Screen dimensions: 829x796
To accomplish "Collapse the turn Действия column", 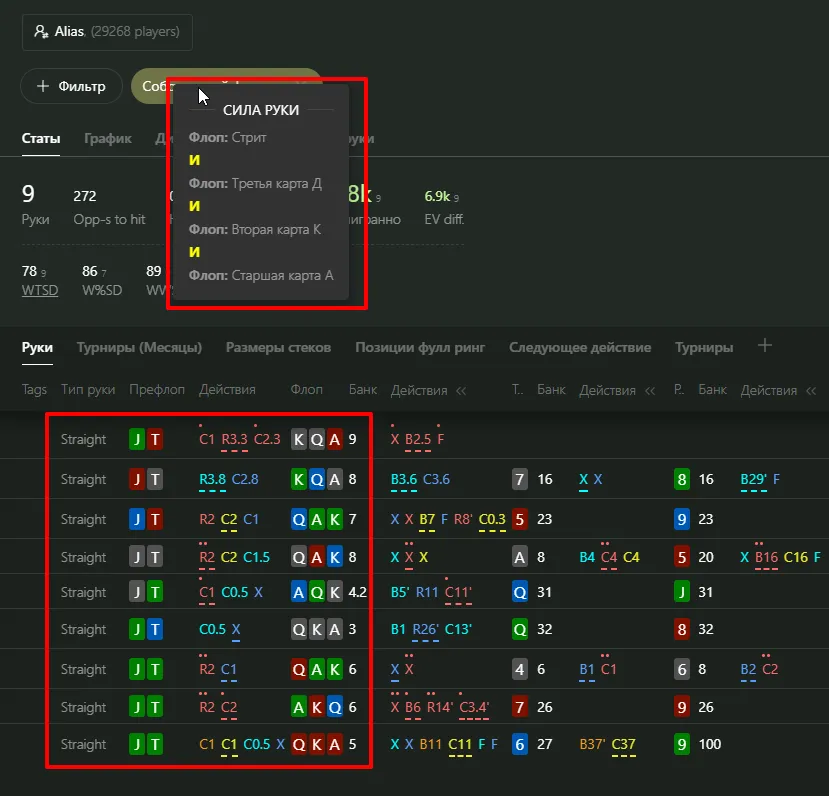I will tap(650, 390).
